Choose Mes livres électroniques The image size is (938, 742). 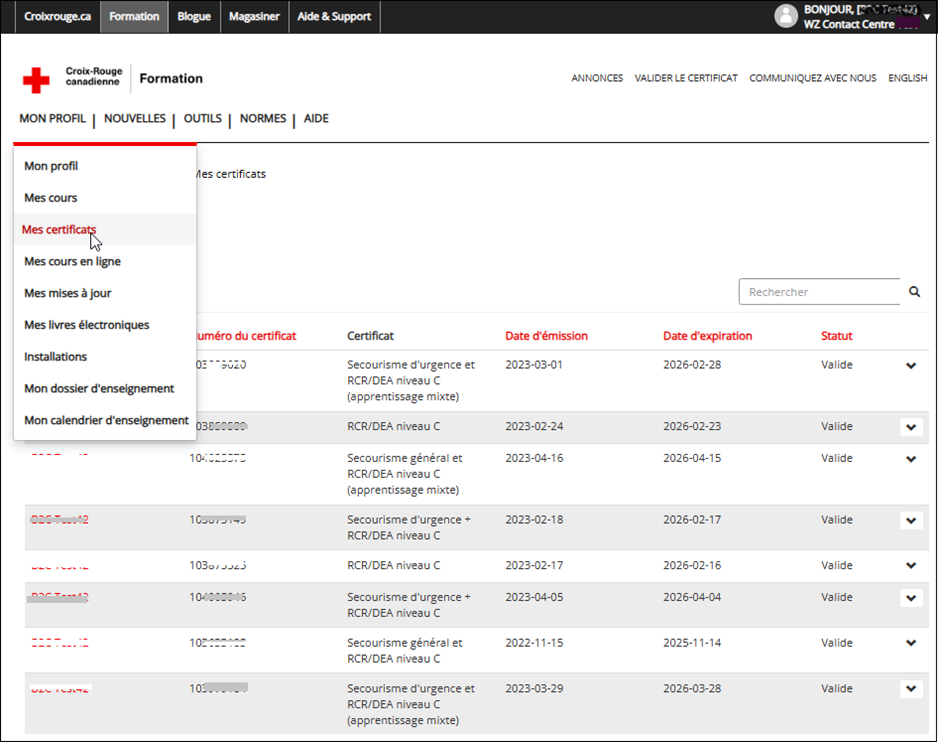click(105, 325)
